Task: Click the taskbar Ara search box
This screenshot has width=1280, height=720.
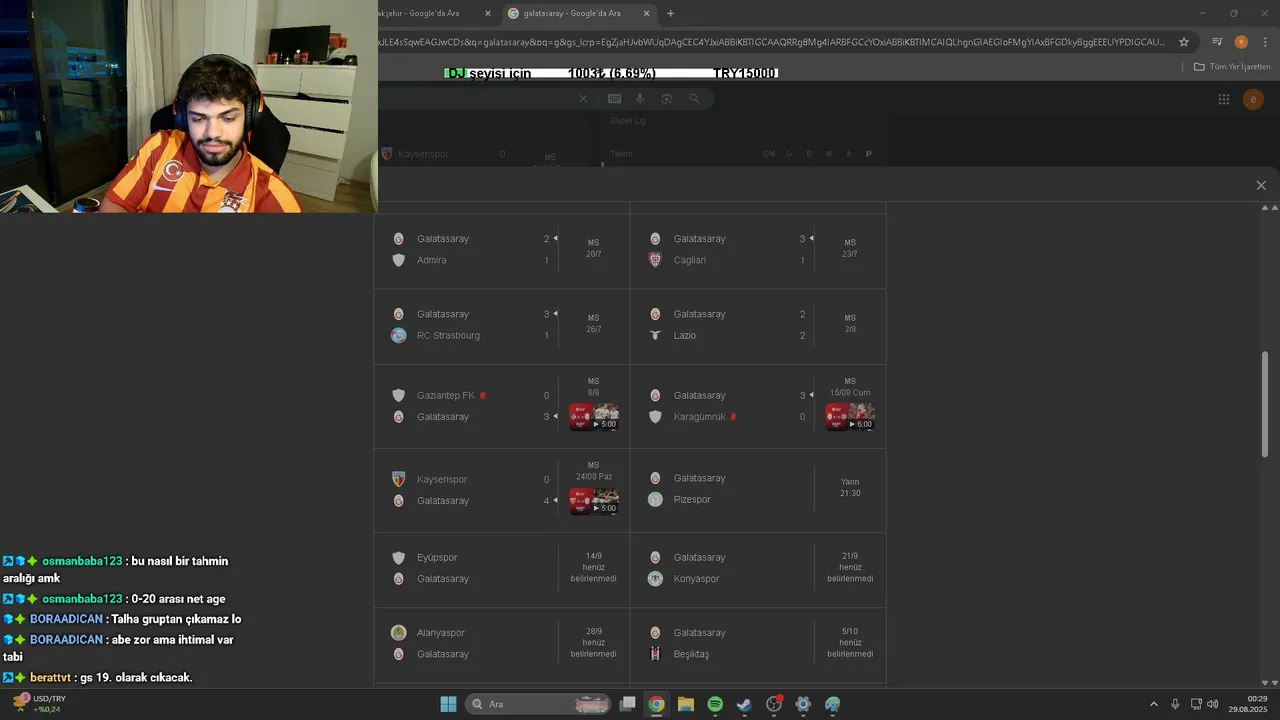Action: point(540,704)
